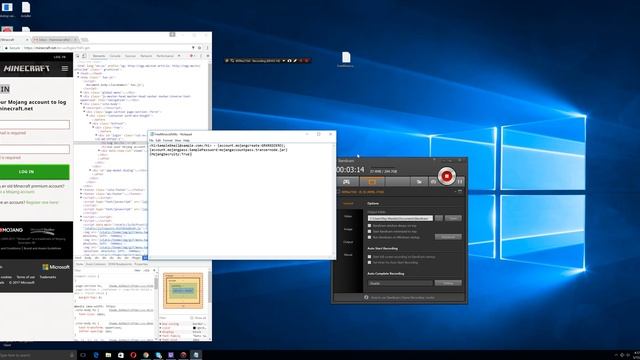Screen dimensions: 640x360
Task: Click Auto Complete Recording 'Disable' field
Action: point(400,283)
